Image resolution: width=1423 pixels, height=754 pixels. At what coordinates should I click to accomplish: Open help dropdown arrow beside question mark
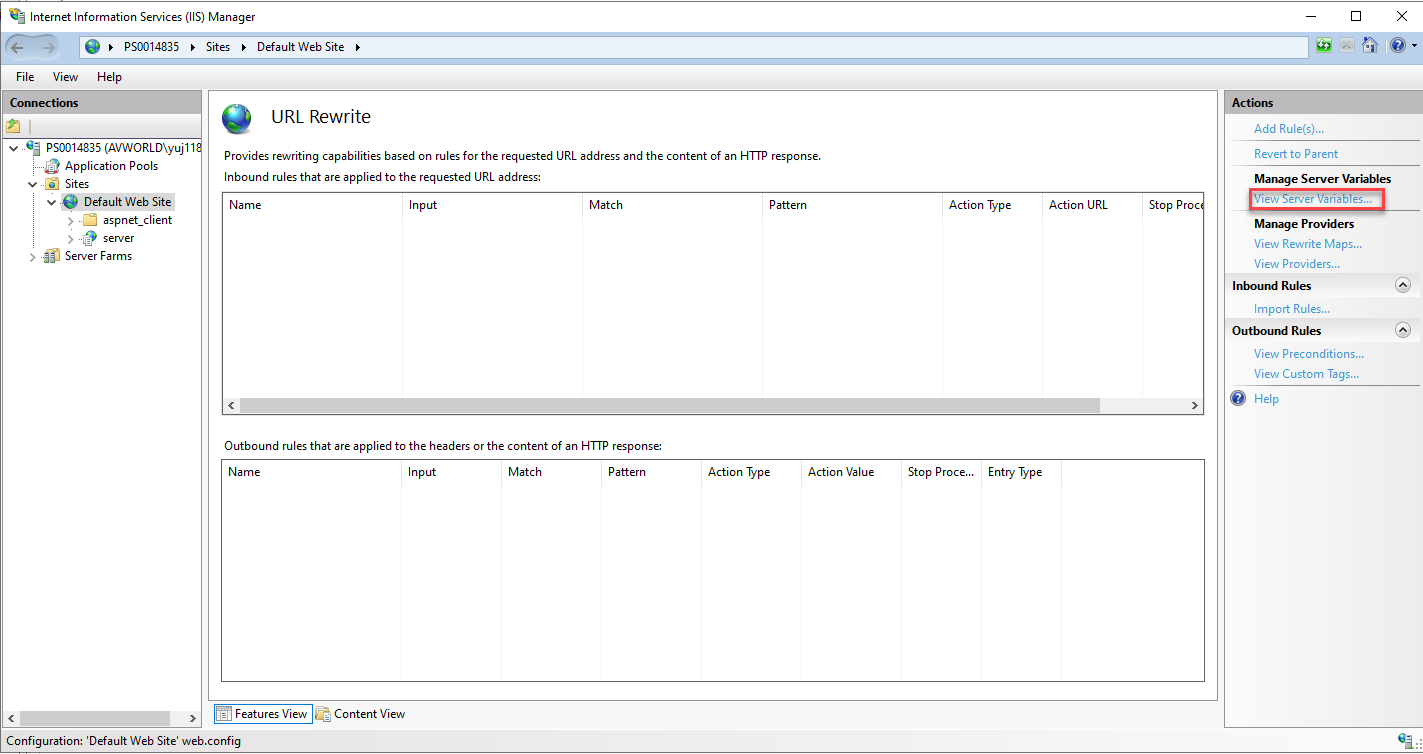[x=1414, y=47]
